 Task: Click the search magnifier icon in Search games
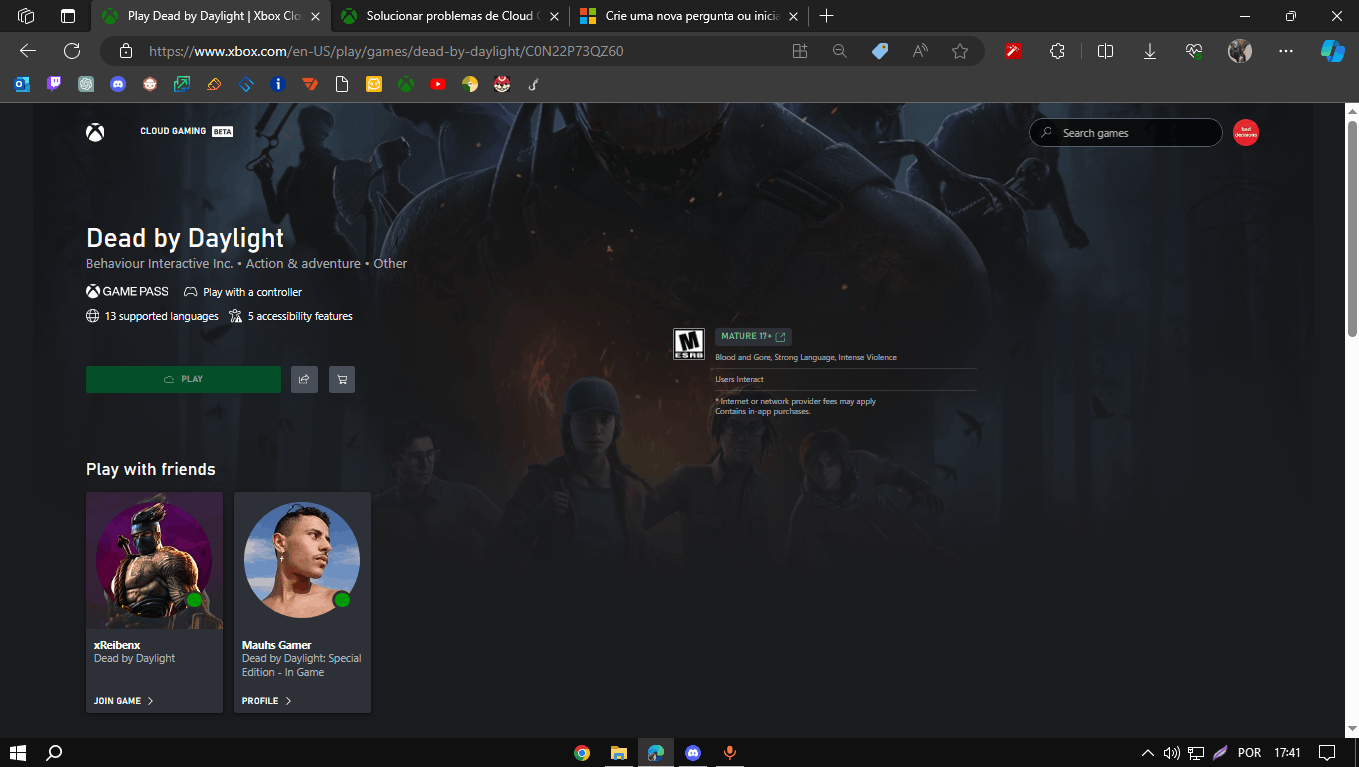click(1047, 133)
